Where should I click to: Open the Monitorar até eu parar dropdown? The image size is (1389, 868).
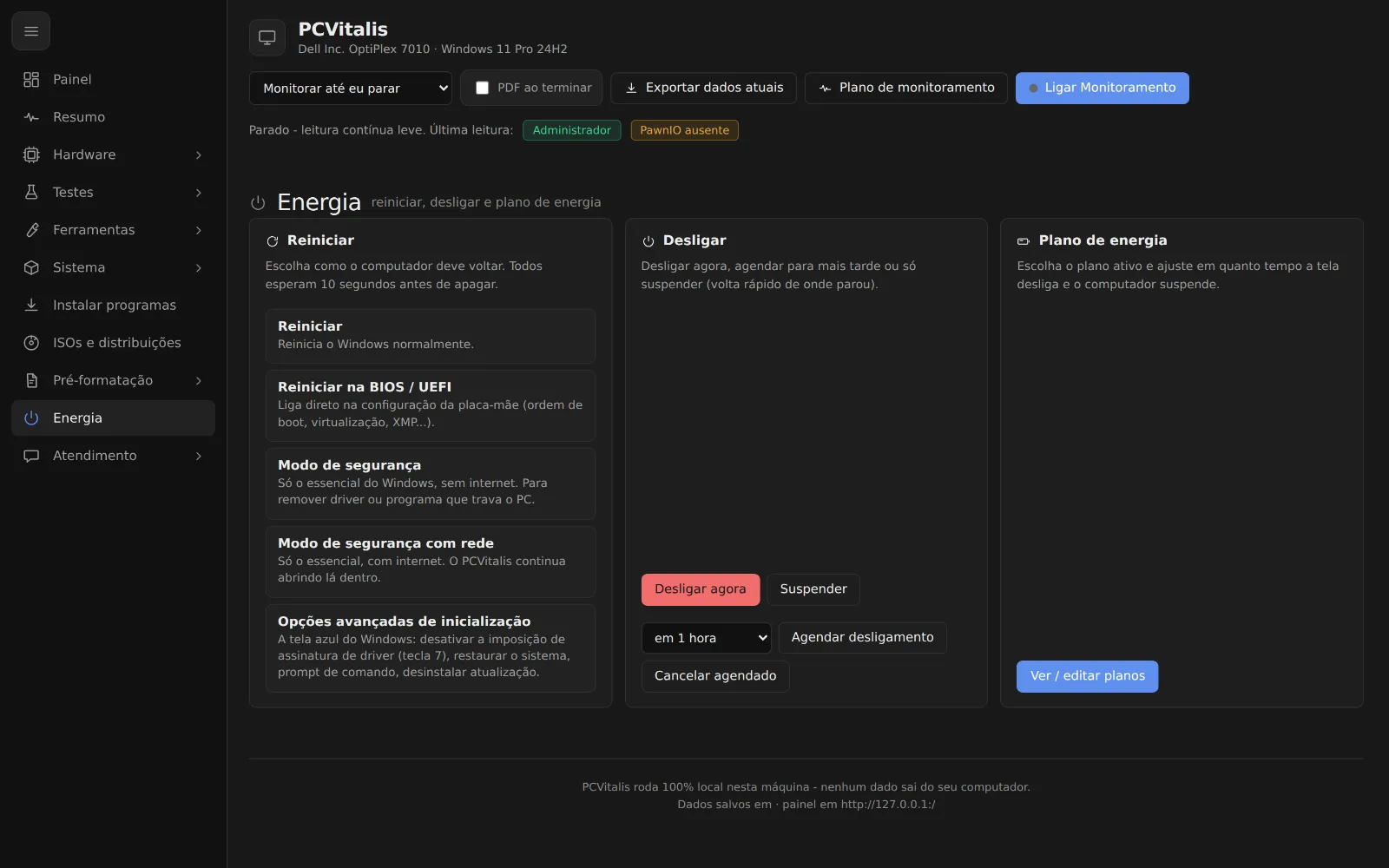pos(351,88)
